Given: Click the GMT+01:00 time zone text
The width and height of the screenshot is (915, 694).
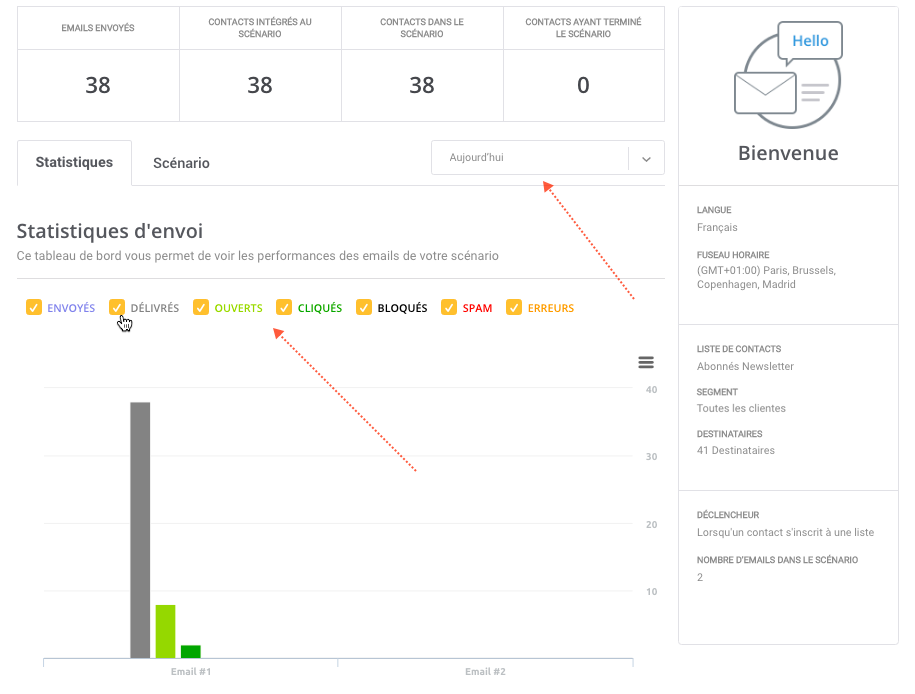Looking at the screenshot, I should point(766,277).
